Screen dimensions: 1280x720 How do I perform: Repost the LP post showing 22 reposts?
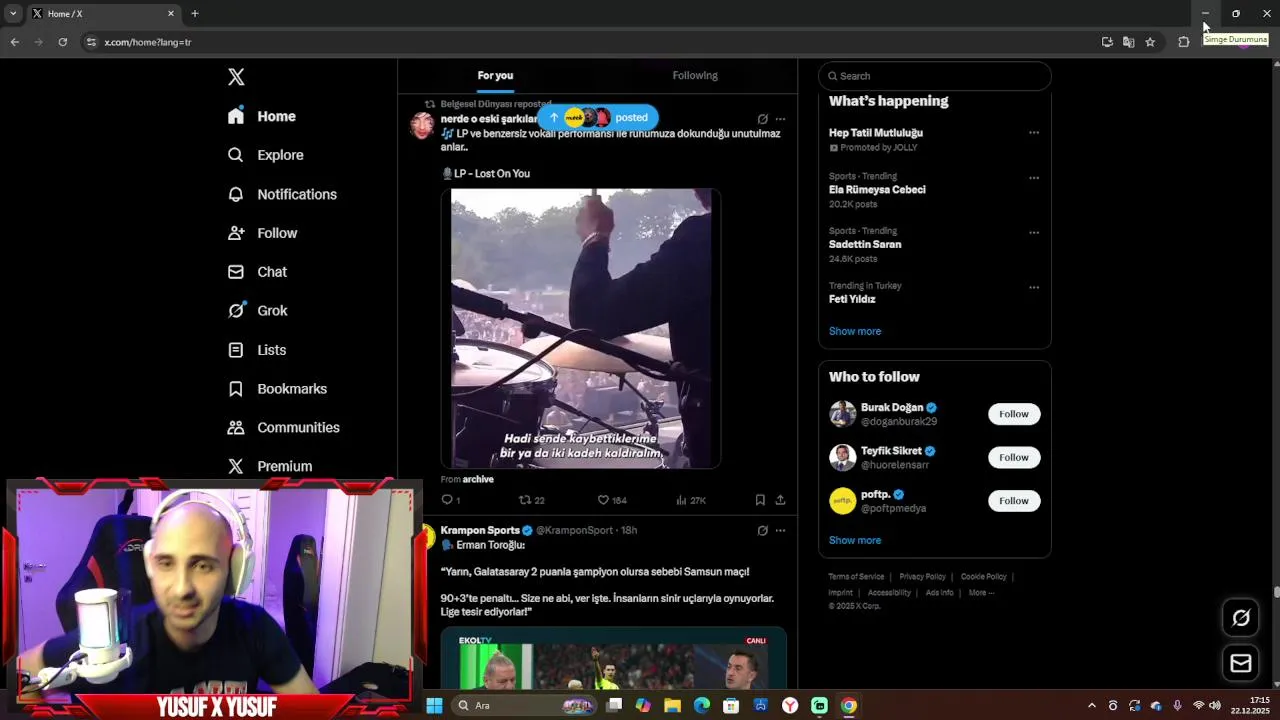click(x=531, y=500)
